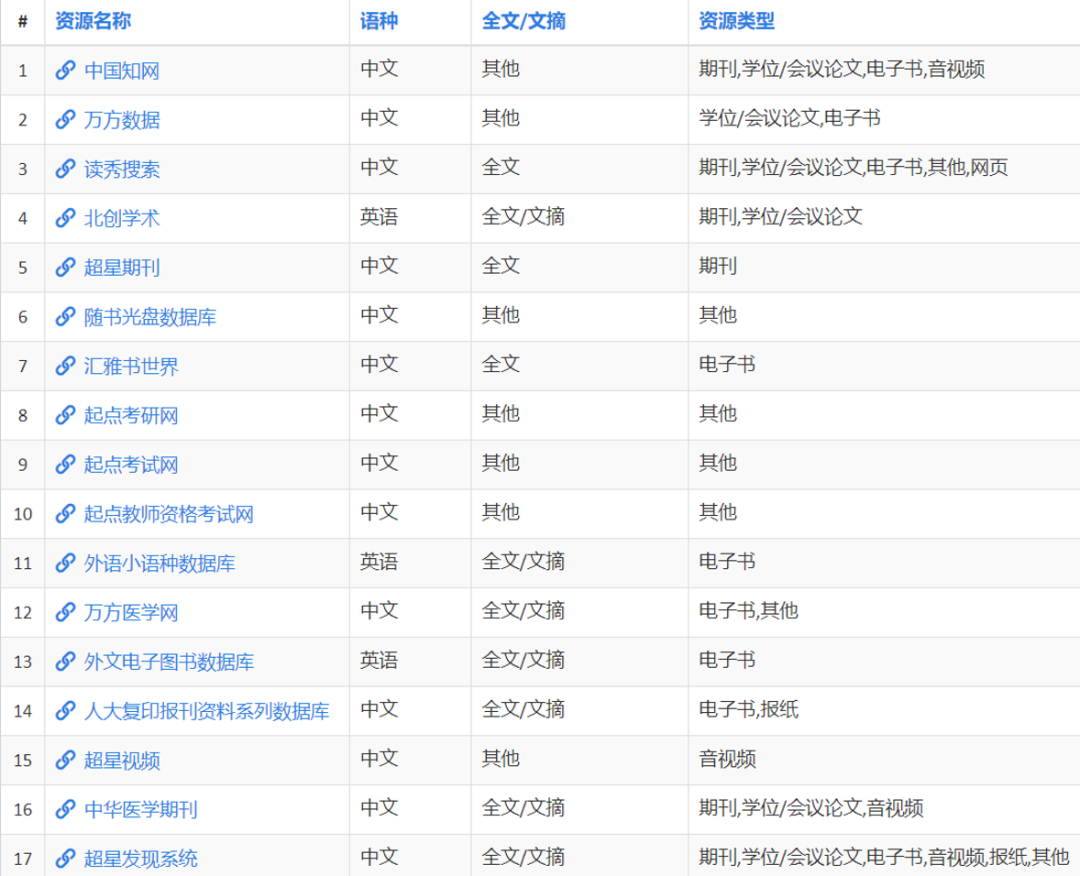Screen dimensions: 1080x876
Task: Click the link icon beside 中华医学期刊
Action: click(65, 809)
